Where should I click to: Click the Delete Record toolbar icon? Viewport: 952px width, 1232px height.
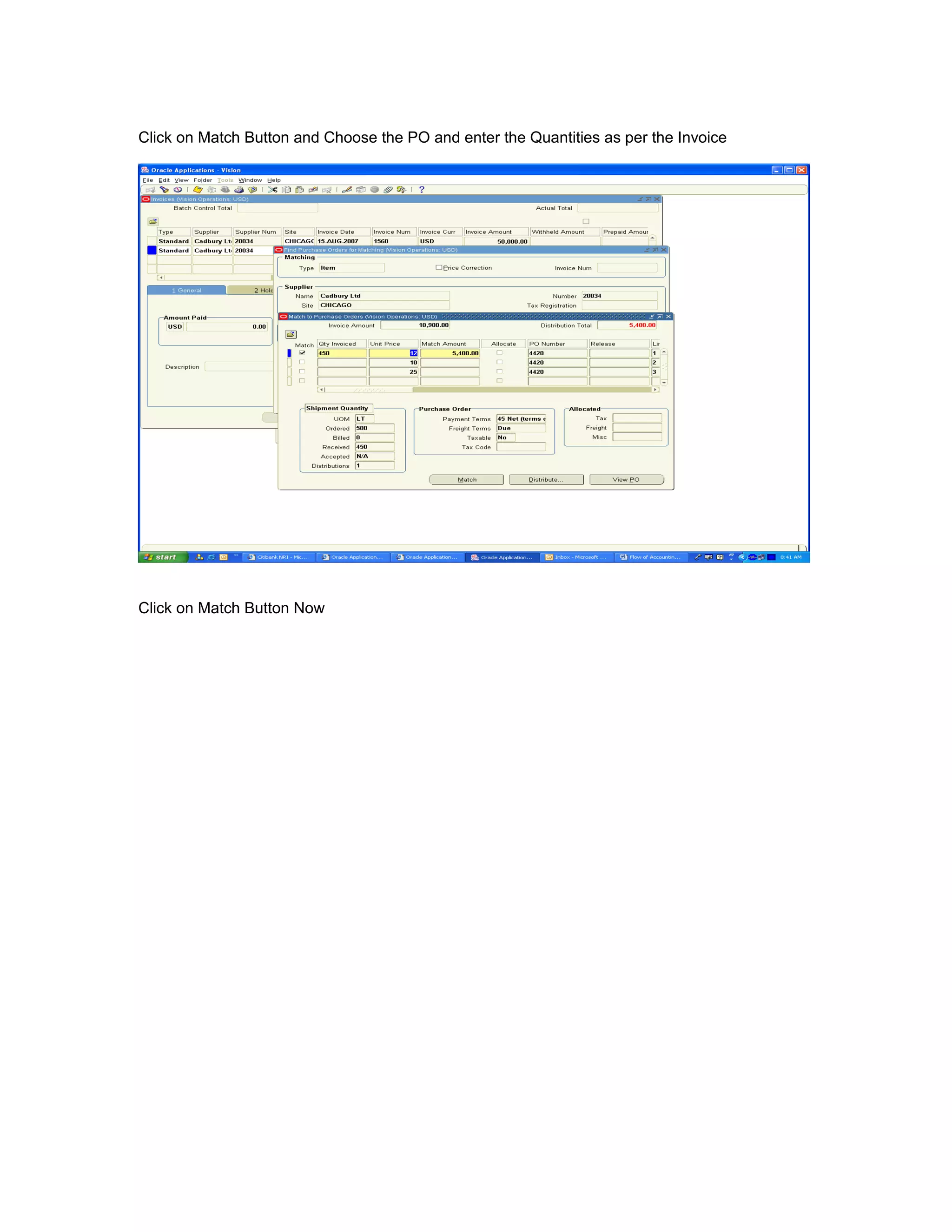coord(326,190)
